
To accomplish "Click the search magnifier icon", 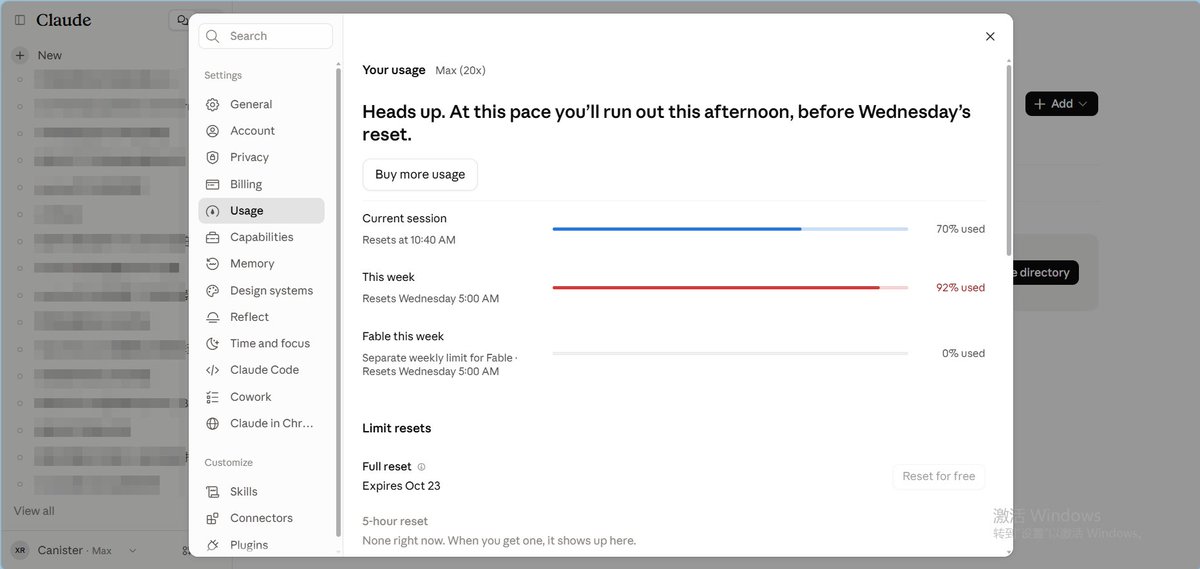I will [x=213, y=36].
